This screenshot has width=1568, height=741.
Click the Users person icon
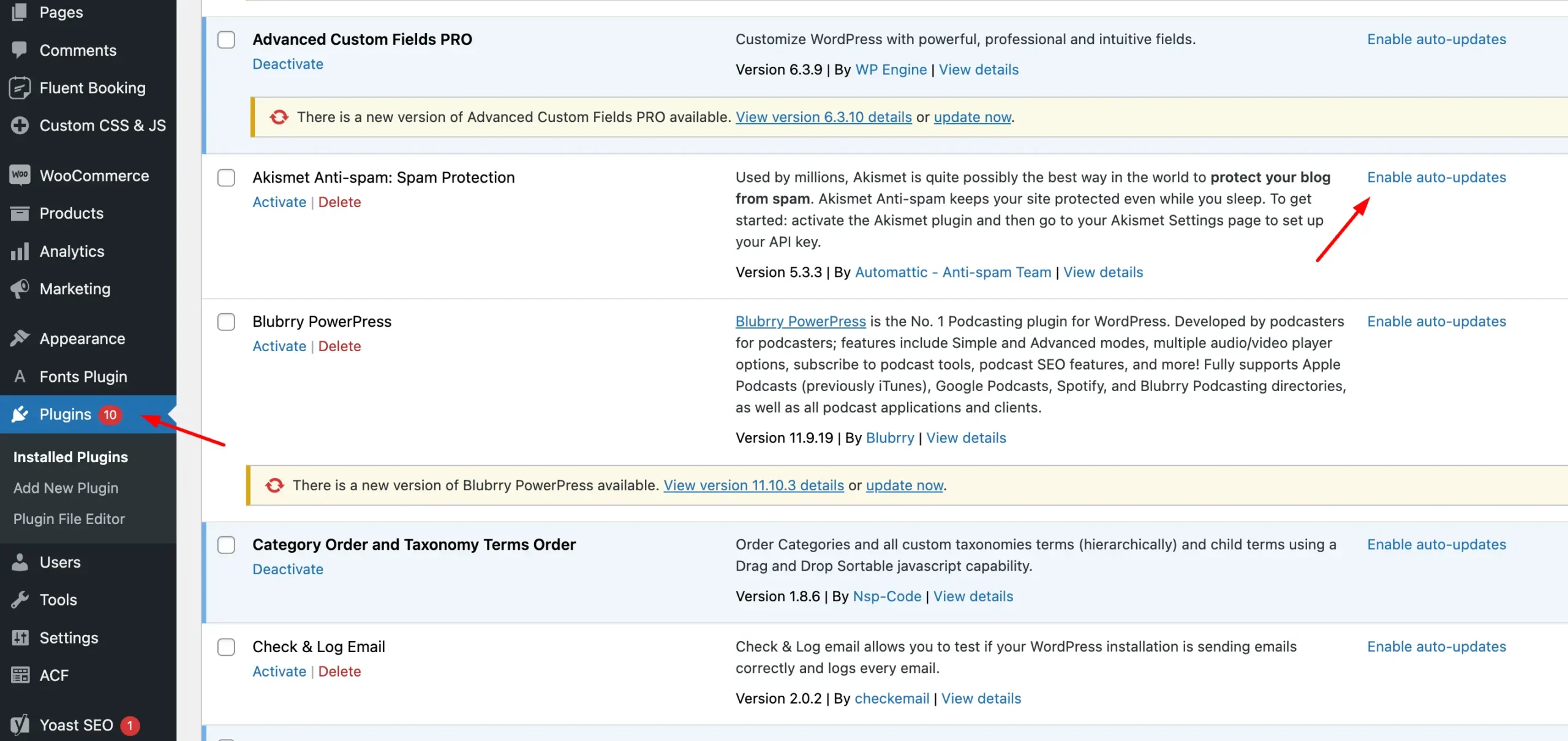[20, 562]
